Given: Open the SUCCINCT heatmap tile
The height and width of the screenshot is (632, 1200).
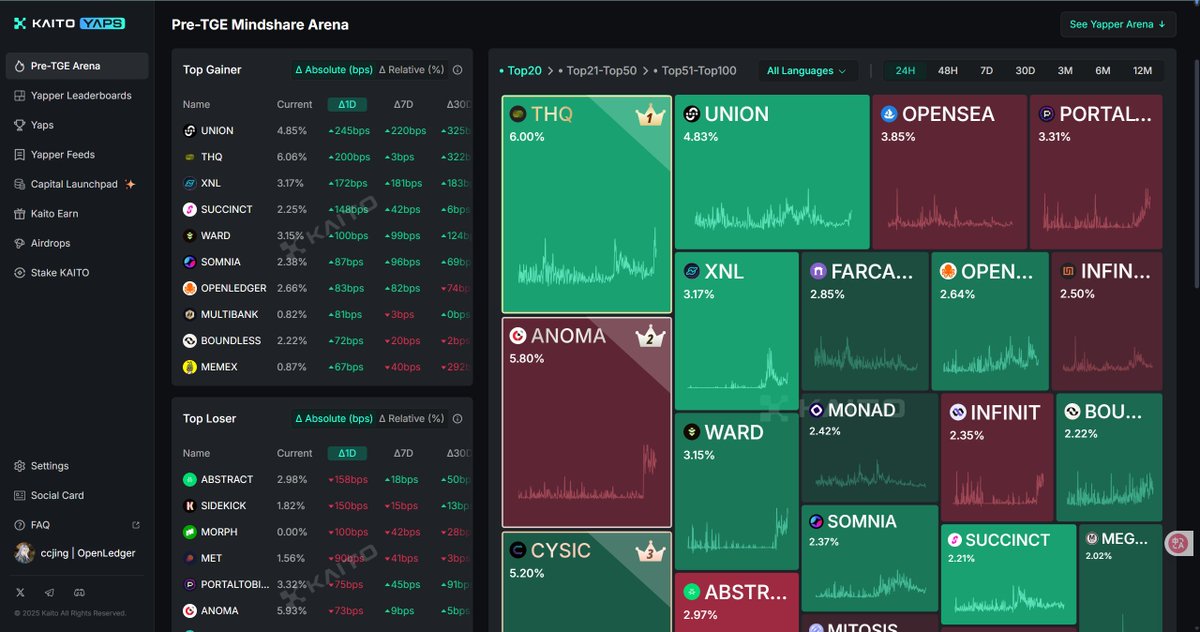Looking at the screenshot, I should (x=1009, y=574).
